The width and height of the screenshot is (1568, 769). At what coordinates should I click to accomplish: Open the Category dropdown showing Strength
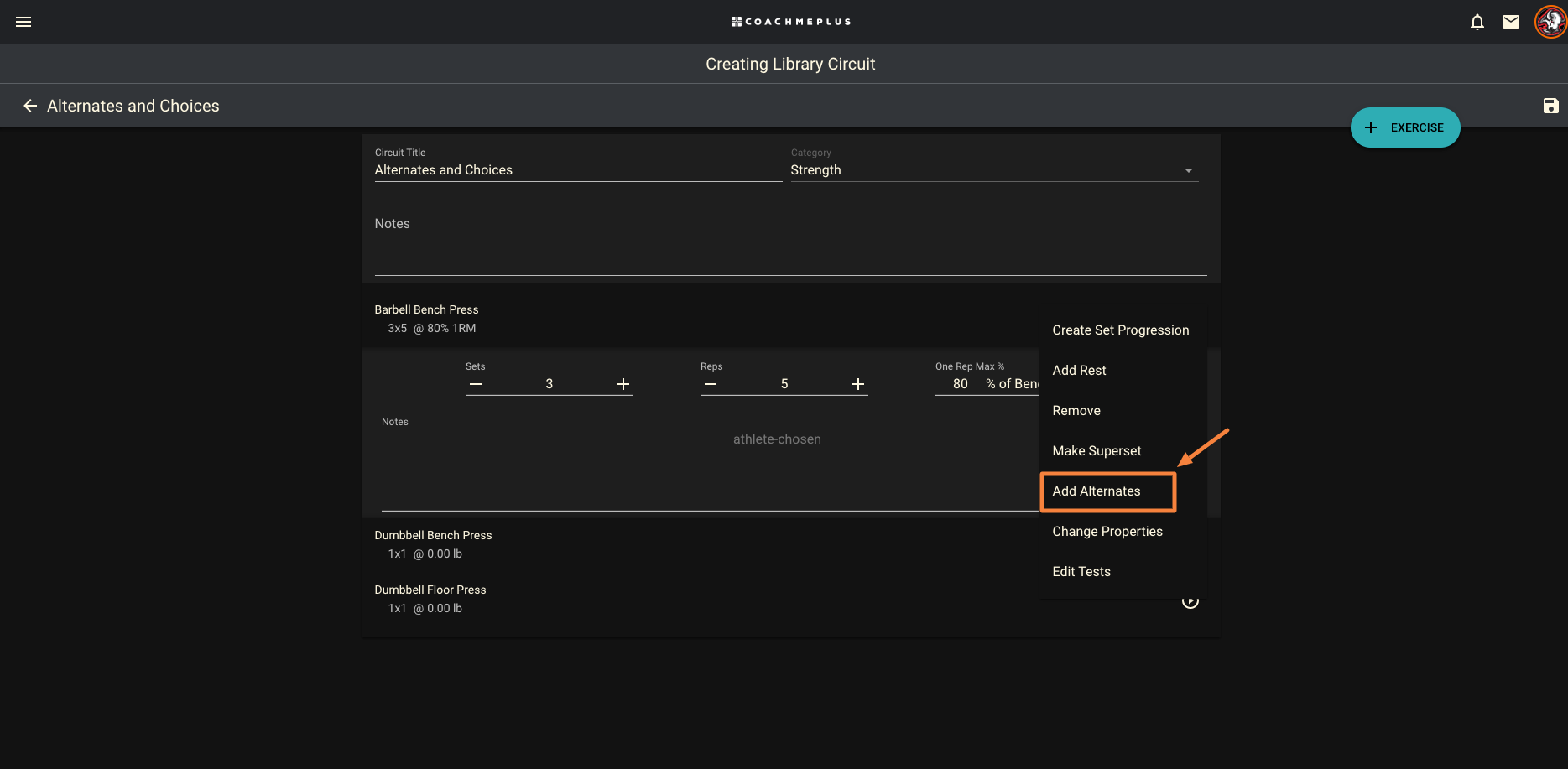pos(994,170)
